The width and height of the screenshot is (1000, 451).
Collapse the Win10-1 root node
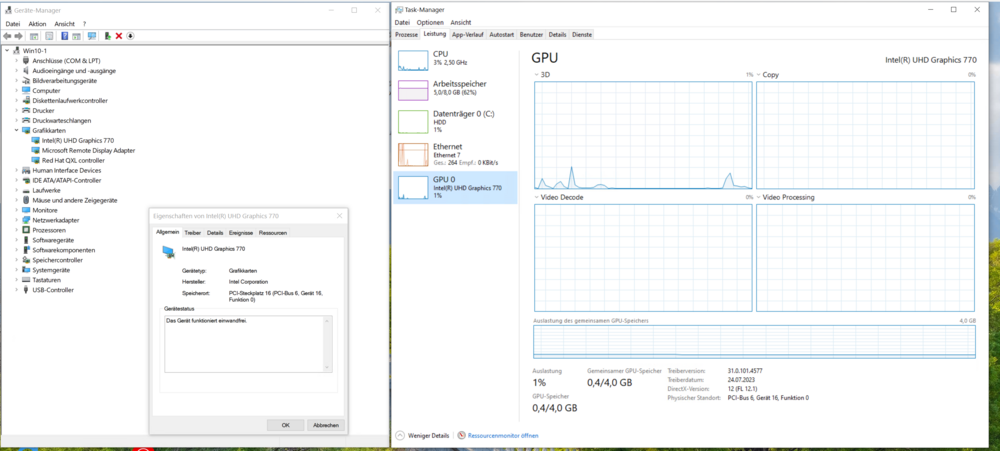coord(7,50)
